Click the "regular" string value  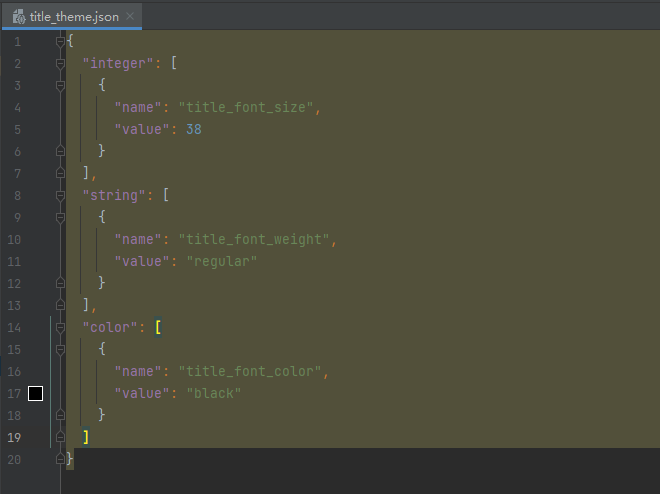[221, 261]
